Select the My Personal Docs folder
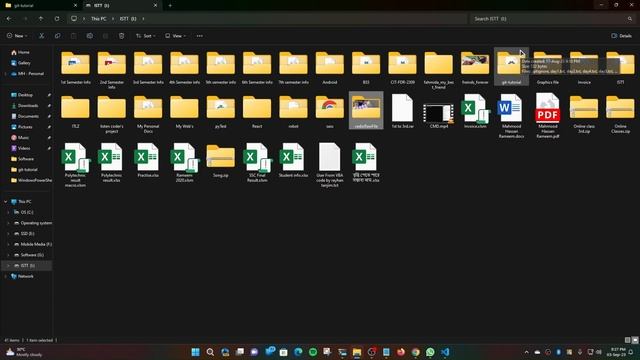 (x=148, y=114)
